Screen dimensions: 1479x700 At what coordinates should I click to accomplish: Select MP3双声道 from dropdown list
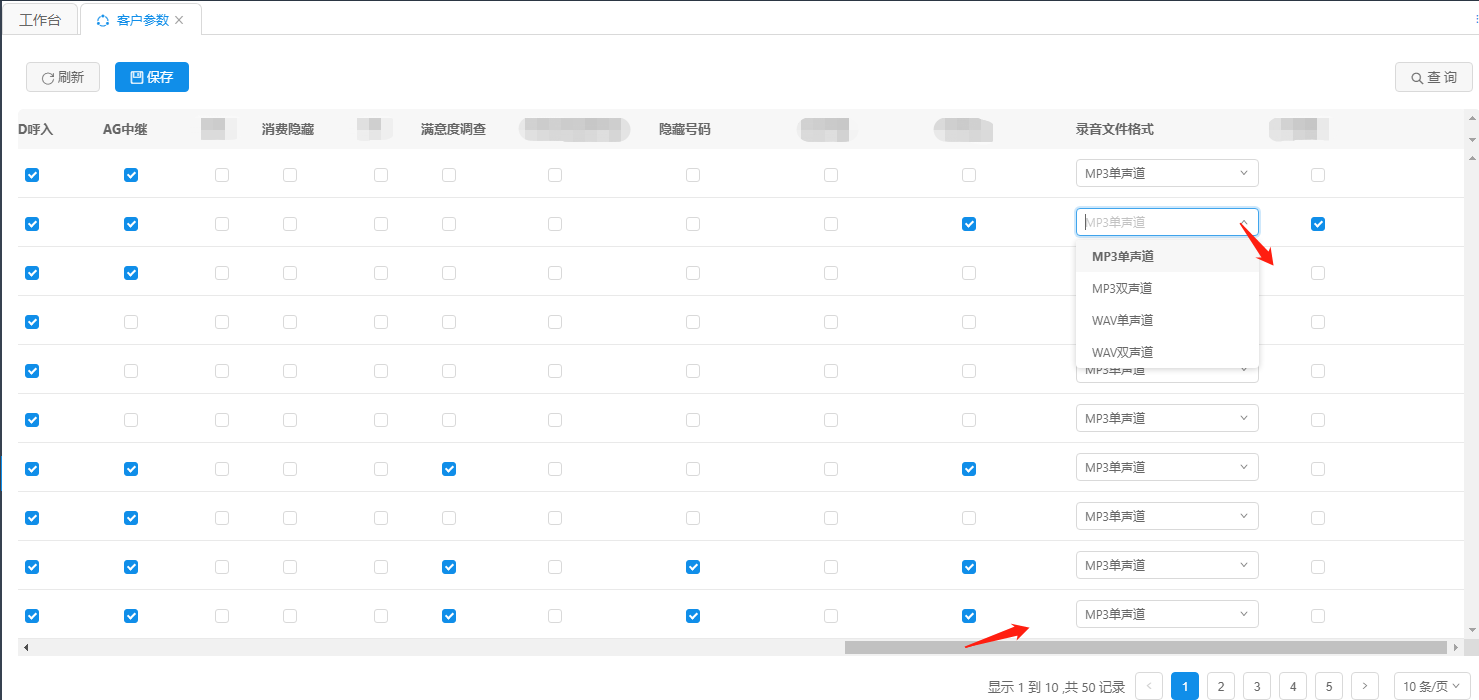1122,288
